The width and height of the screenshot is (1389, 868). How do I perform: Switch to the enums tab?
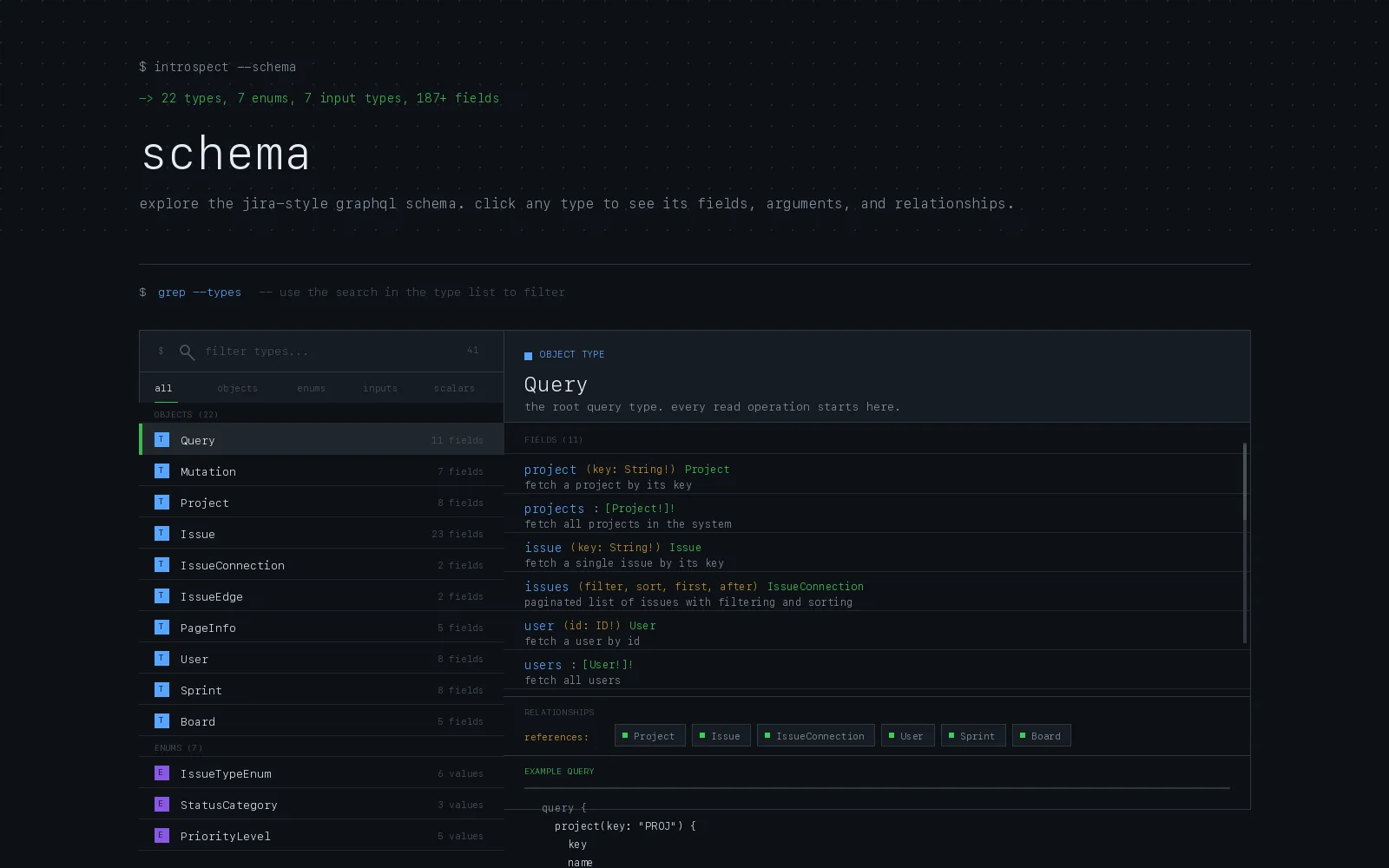click(x=311, y=388)
